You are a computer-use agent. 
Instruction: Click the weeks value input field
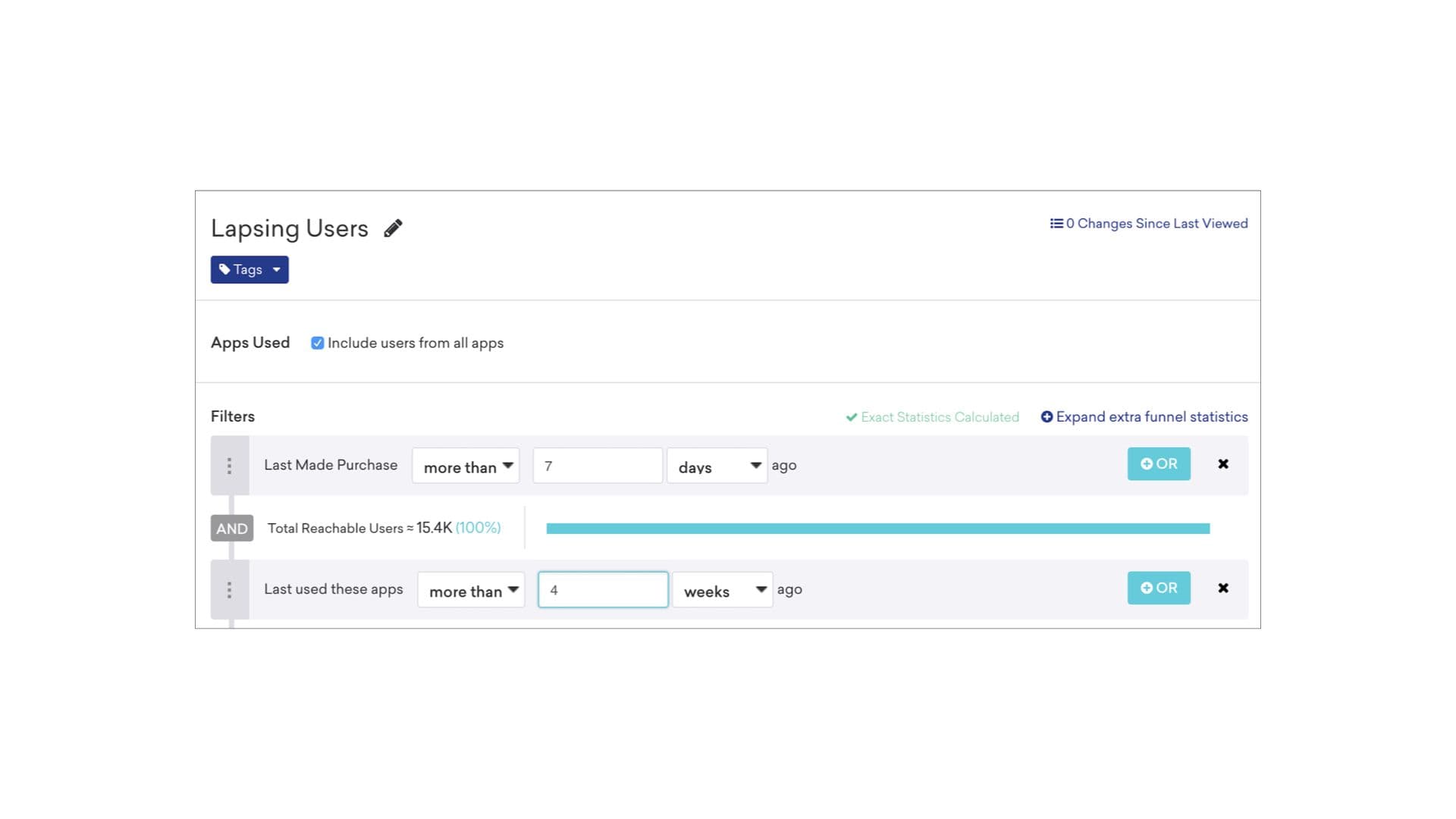click(603, 590)
